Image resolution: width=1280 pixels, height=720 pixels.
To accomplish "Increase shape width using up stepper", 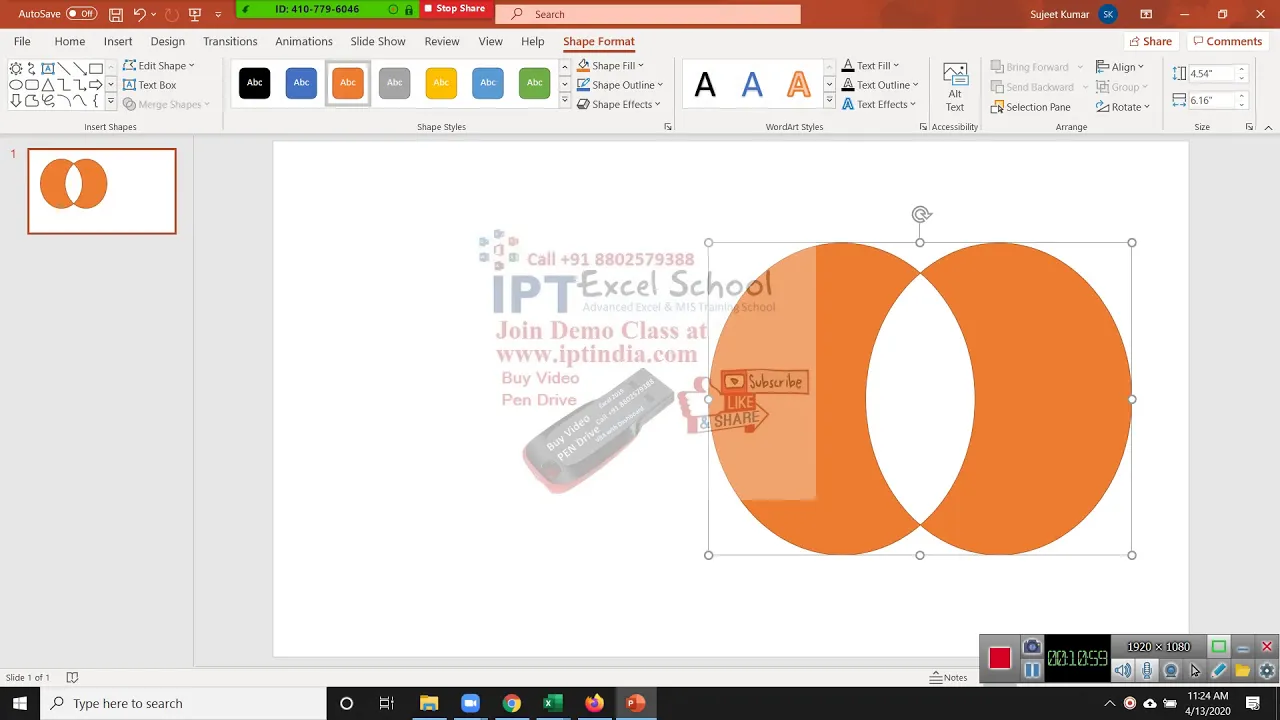I will click(1242, 96).
